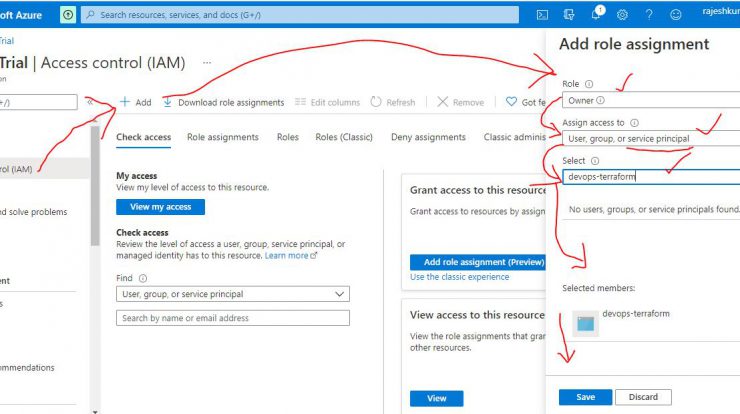Open the Role dropdown showing Owner

click(651, 100)
